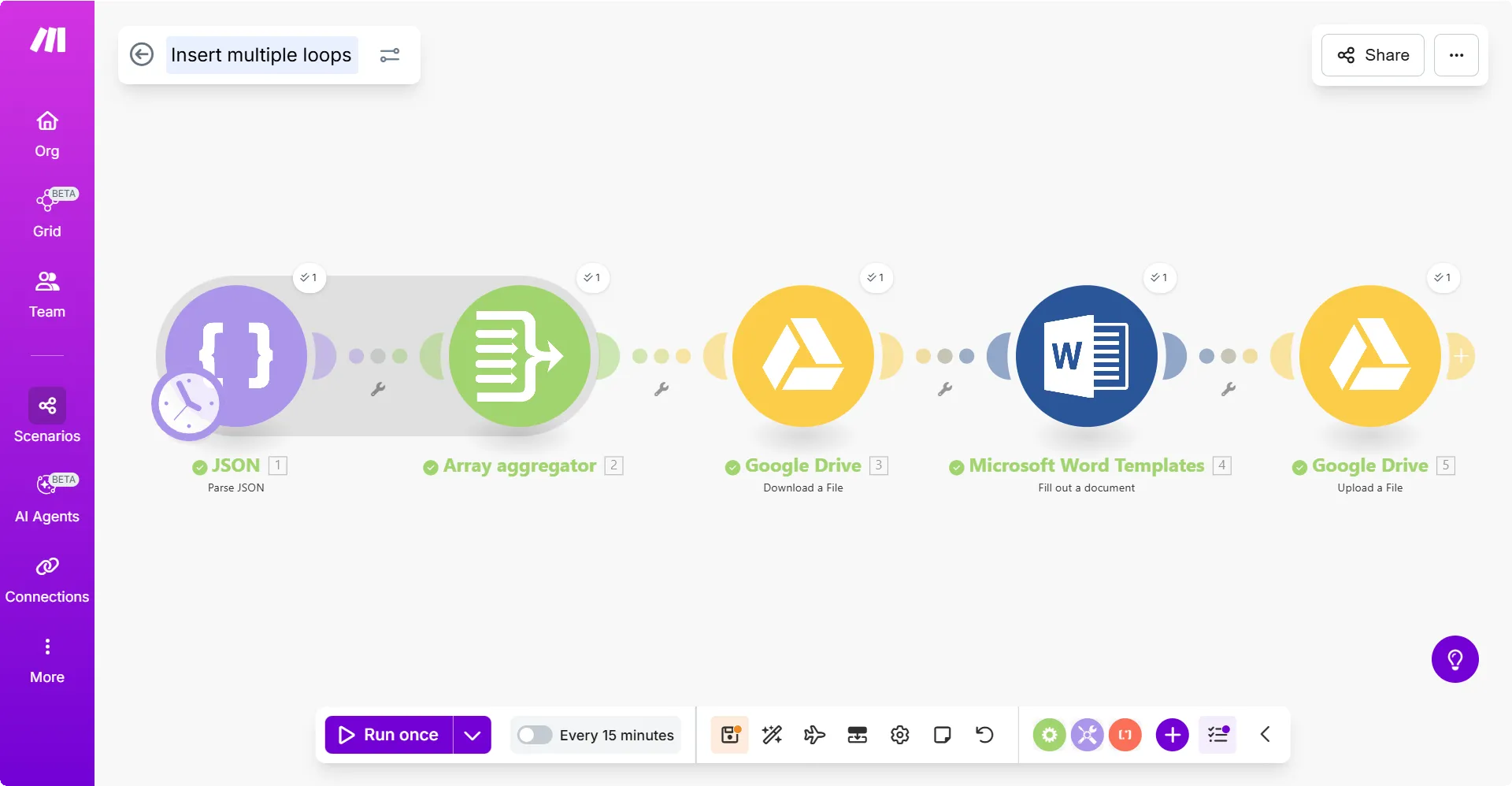1512x786 pixels.
Task: Open the execution bubble above the JSON module
Action: [x=309, y=277]
